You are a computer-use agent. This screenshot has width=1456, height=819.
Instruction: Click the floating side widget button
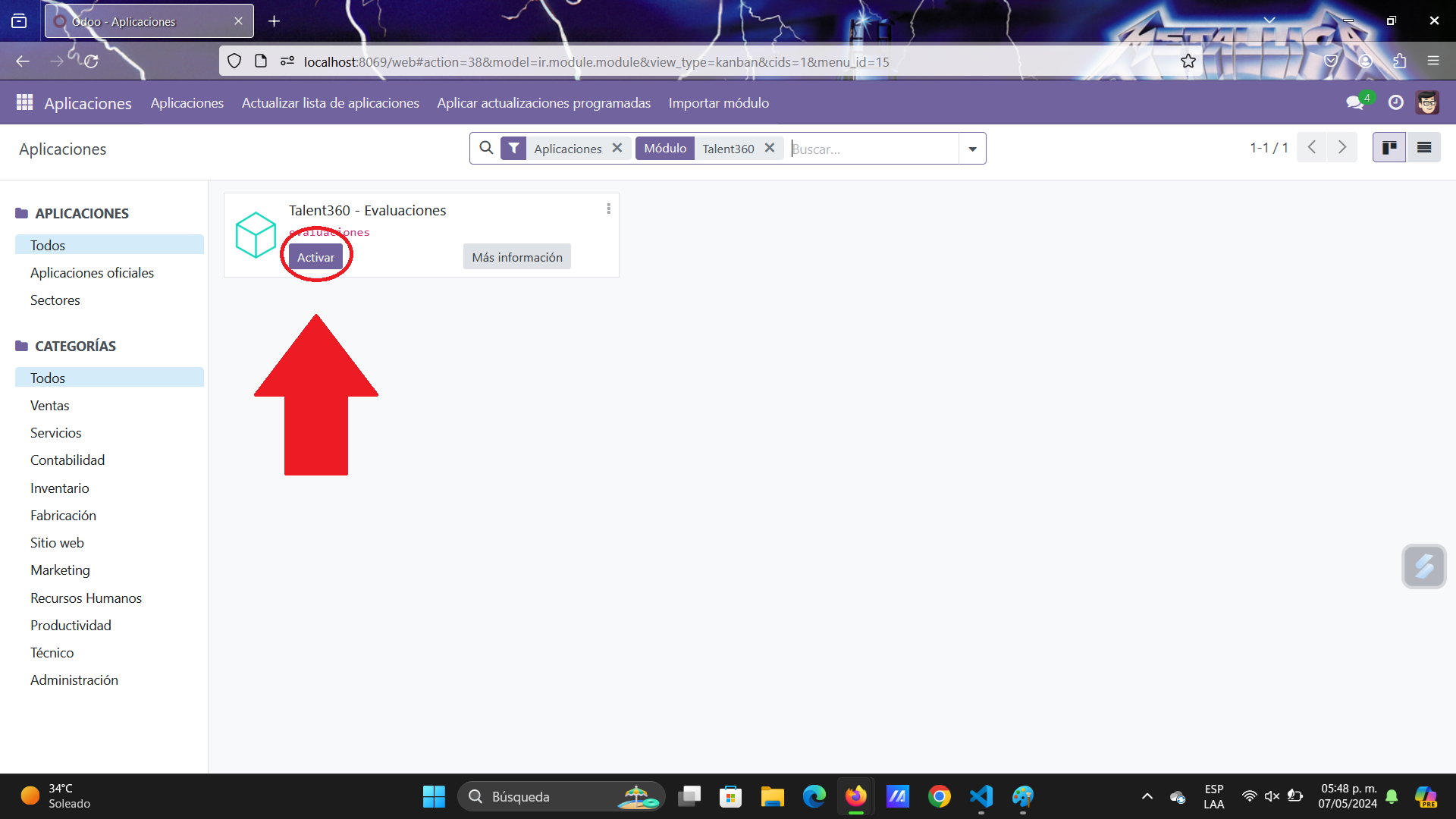(x=1423, y=566)
